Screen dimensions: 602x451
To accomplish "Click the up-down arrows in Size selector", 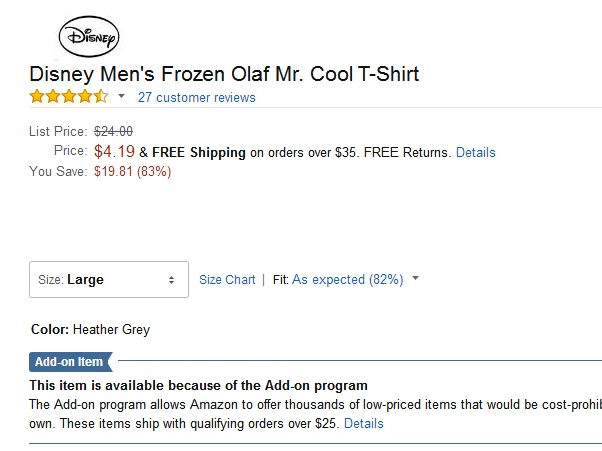I will pyautogui.click(x=171, y=280).
